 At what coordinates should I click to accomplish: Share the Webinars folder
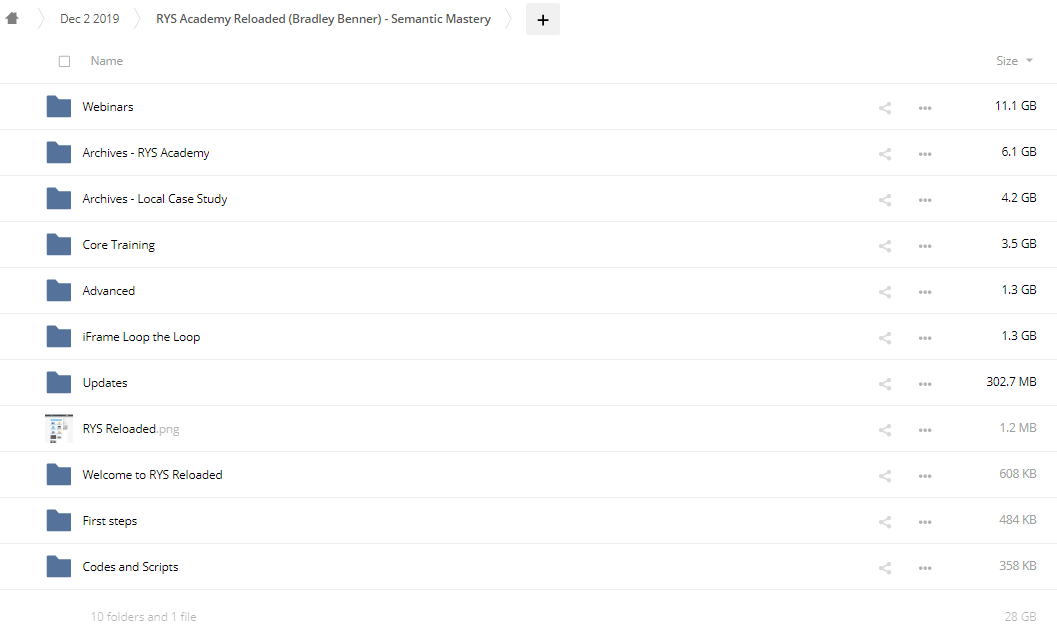(x=885, y=108)
